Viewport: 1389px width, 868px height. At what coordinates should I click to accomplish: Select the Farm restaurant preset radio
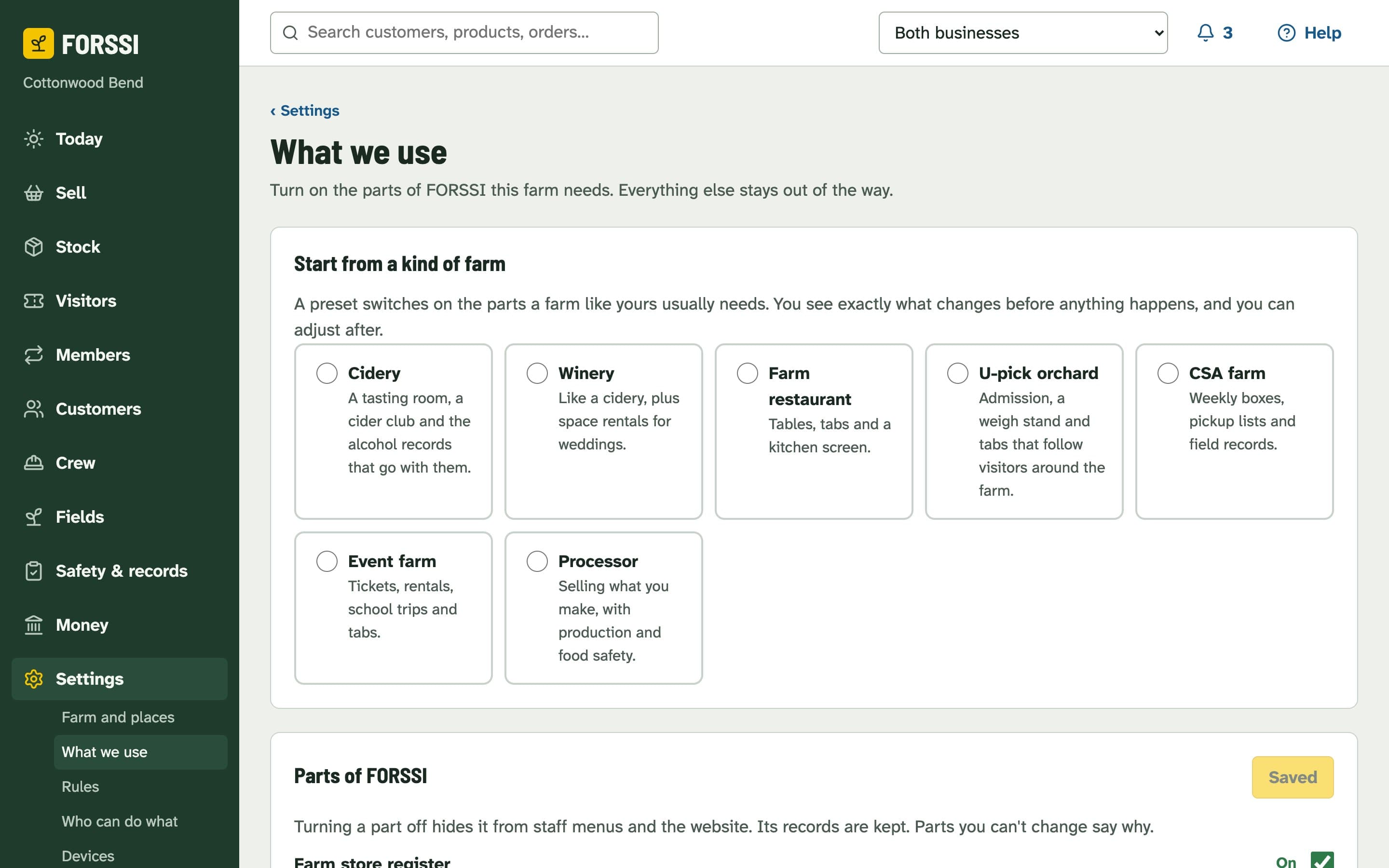(x=747, y=373)
